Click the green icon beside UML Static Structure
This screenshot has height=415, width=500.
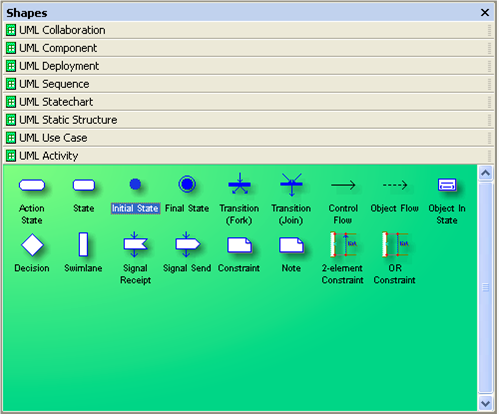pyautogui.click(x=11, y=120)
